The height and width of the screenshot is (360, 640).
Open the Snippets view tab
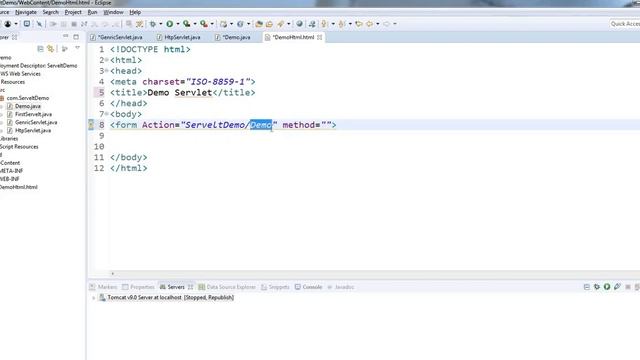pos(275,287)
